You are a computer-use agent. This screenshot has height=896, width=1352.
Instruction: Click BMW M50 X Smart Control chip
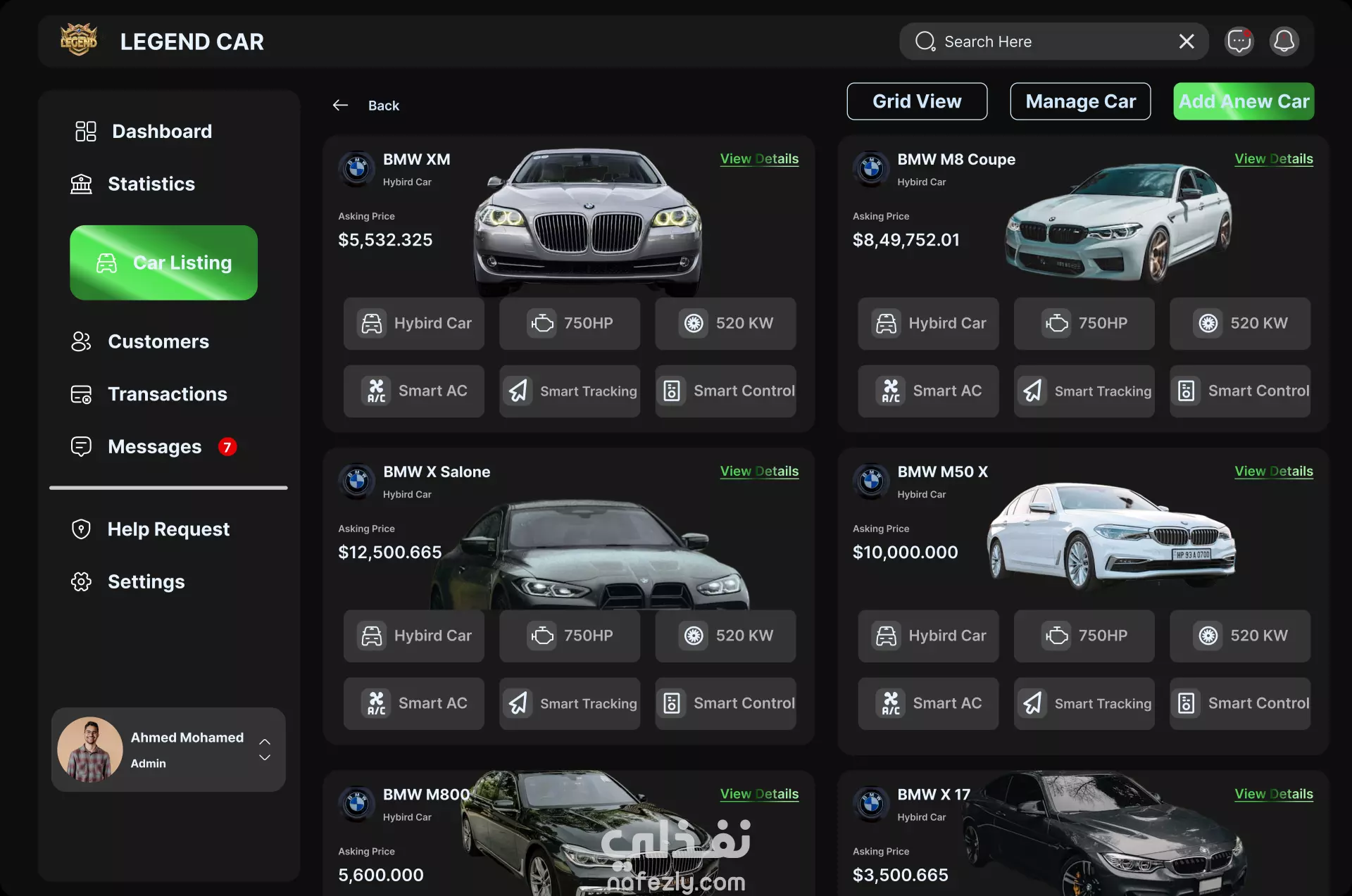pyautogui.click(x=1239, y=704)
